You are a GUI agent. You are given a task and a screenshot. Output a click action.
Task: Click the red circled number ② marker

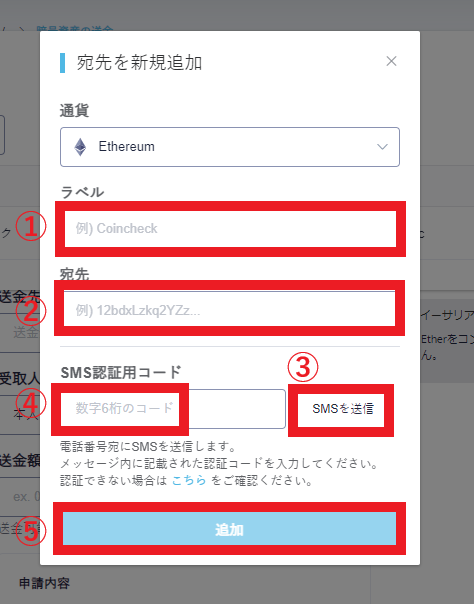tap(31, 311)
